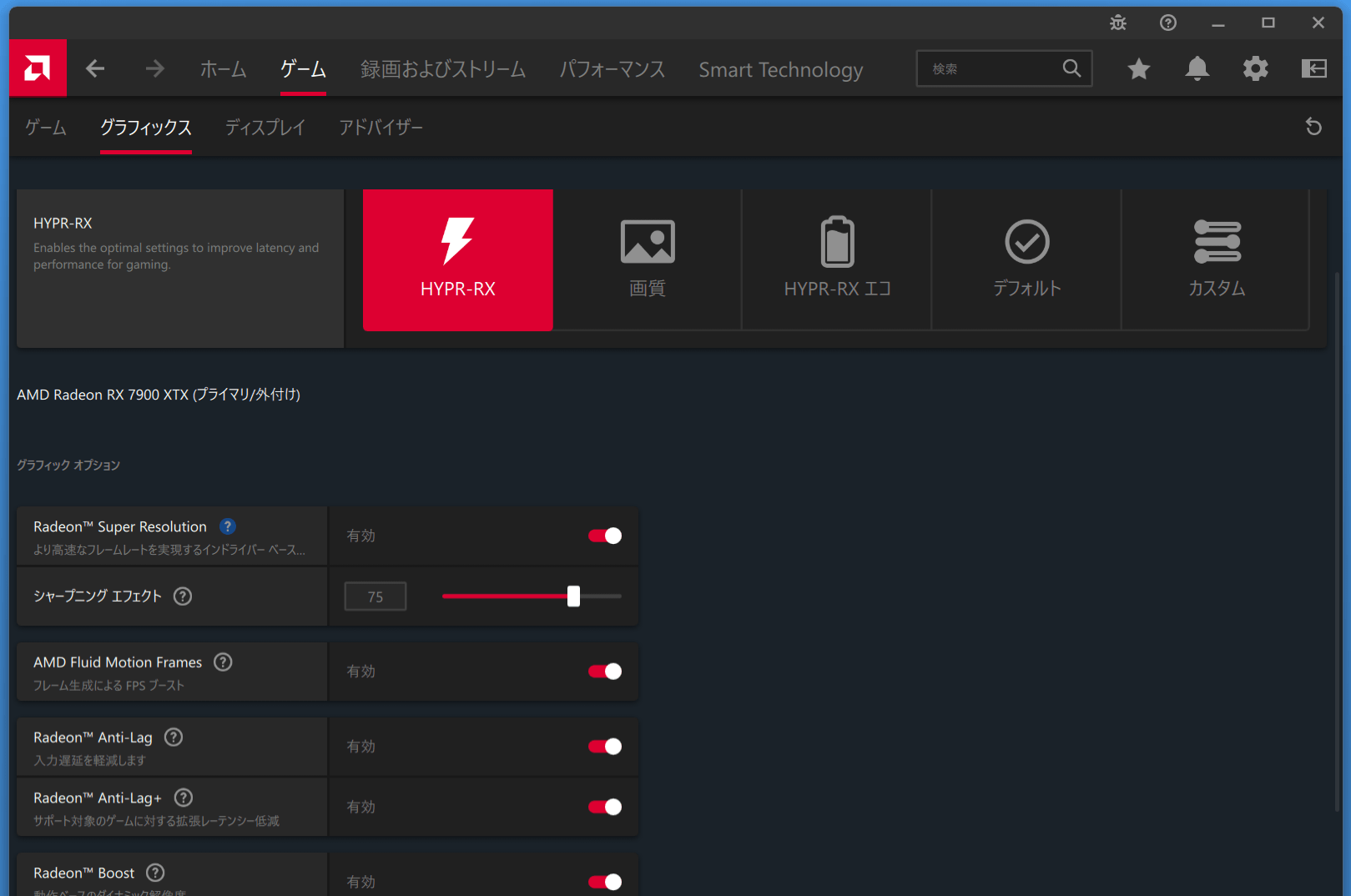Click the sidebar panel toggle icon

pos(1314,68)
